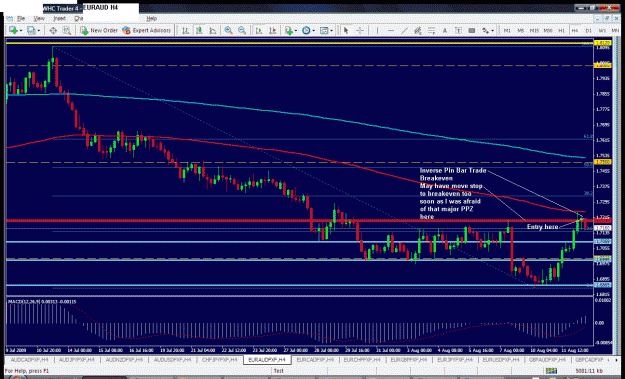Select the H4 timeframe button
This screenshot has height=379, width=625.
[x=575, y=30]
